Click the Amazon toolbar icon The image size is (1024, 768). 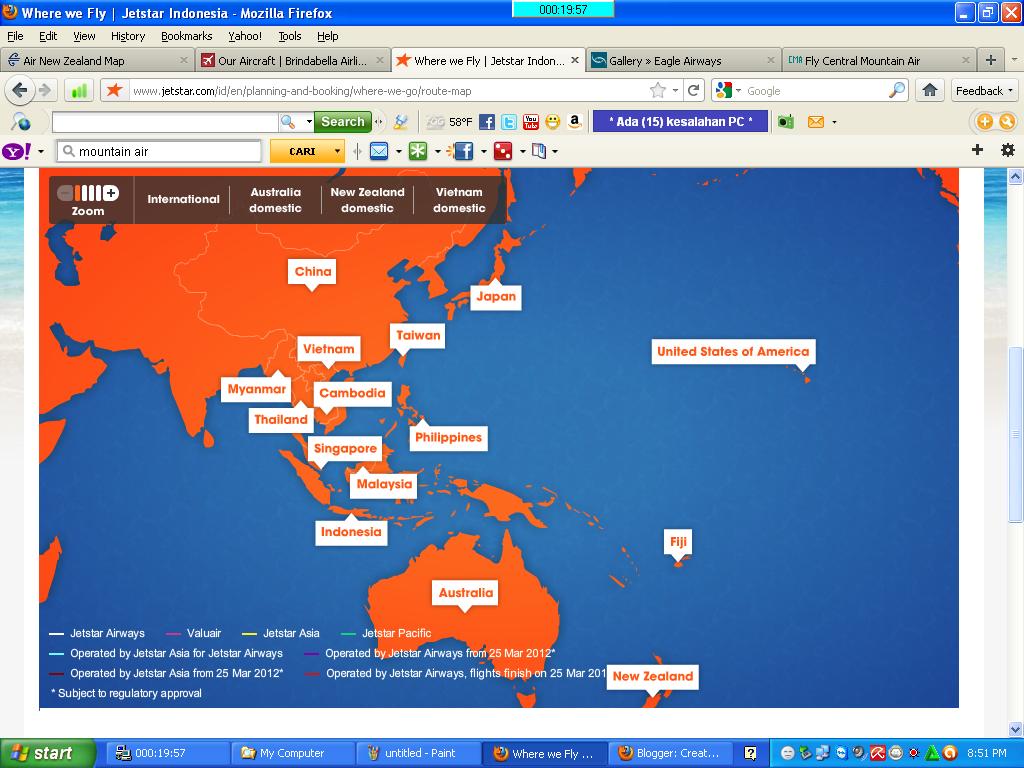574,122
